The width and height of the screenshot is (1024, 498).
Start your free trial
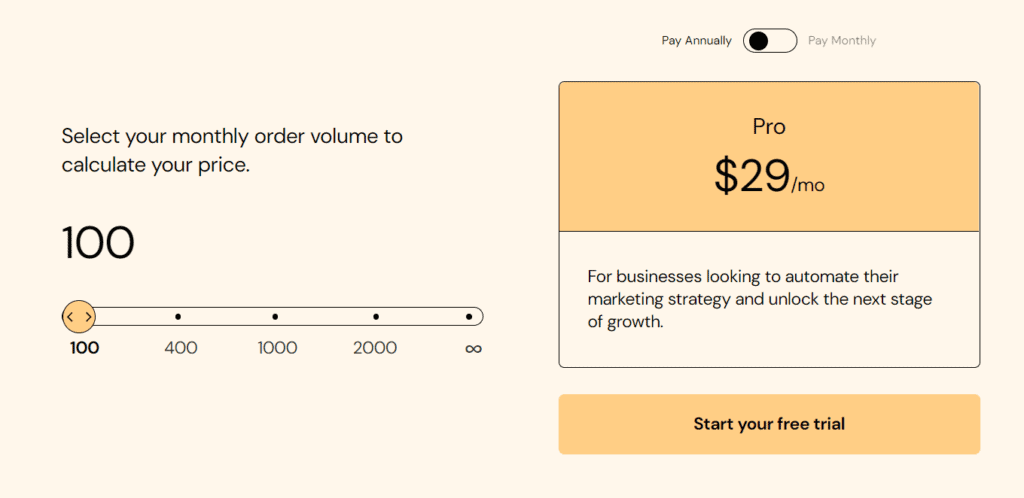[769, 424]
